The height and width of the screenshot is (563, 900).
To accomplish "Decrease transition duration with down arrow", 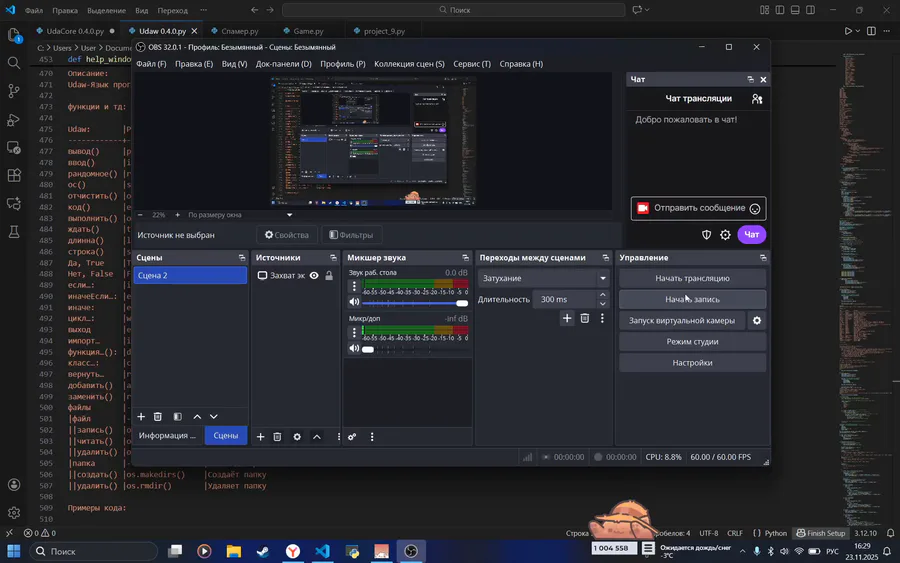I will tap(603, 304).
